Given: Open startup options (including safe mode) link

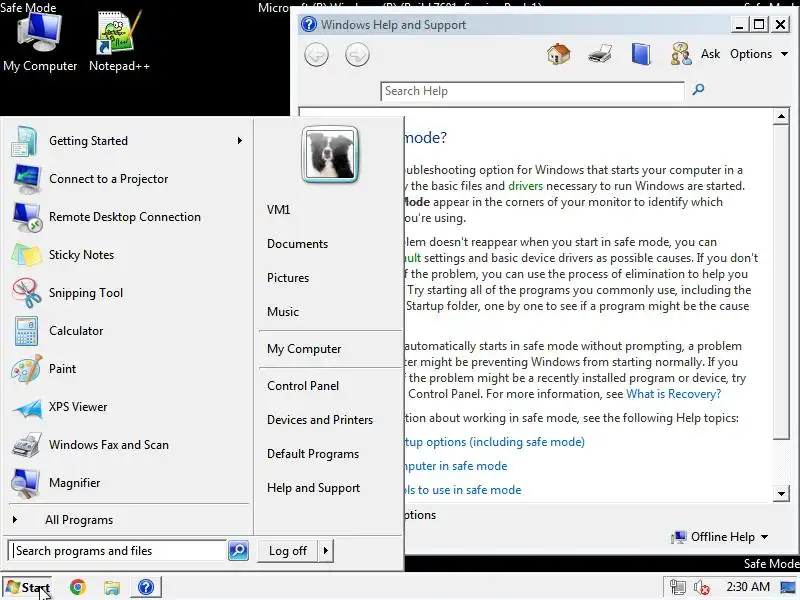Looking at the screenshot, I should point(494,442).
